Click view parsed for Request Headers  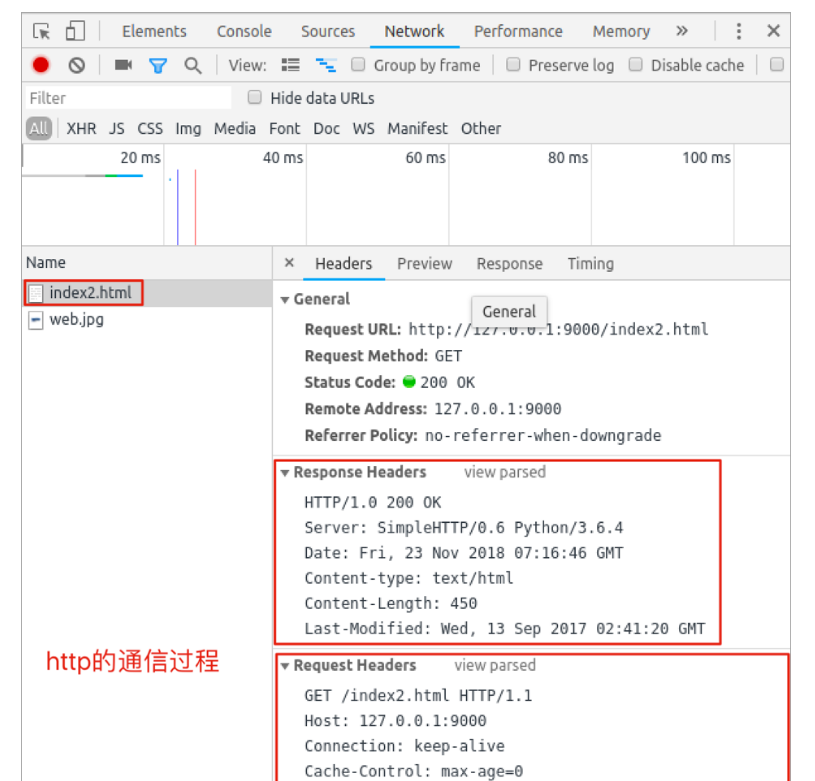(x=495, y=665)
